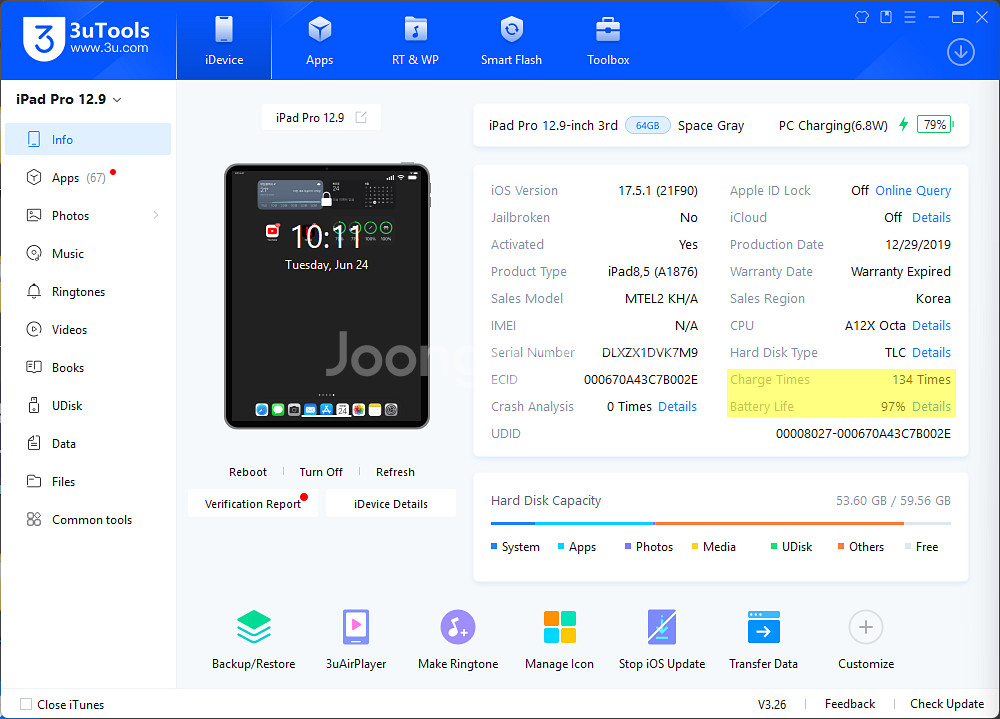Open Manage Icon tool

559,639
